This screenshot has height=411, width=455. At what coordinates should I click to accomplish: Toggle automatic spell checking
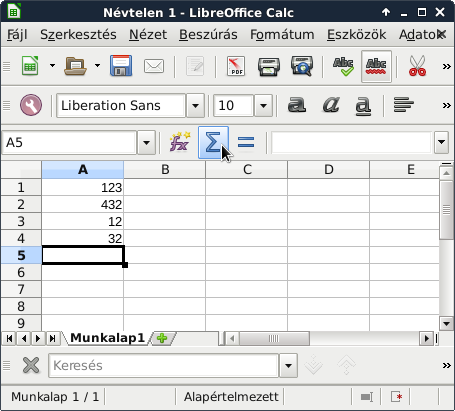(376, 66)
